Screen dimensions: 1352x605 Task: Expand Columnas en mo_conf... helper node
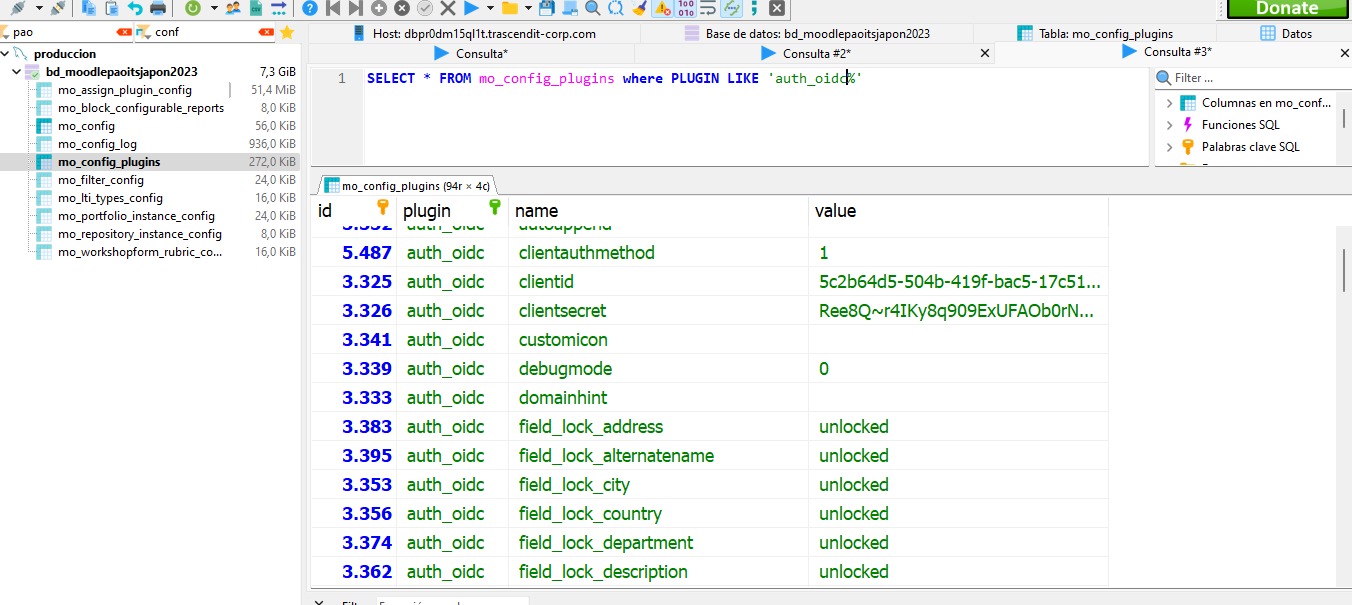click(x=1169, y=103)
